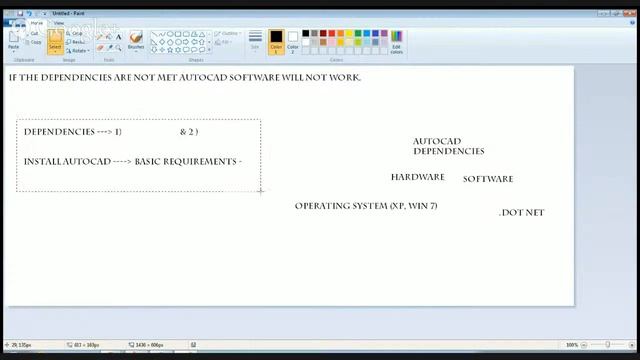Click the Paste clipboard icon

[13, 37]
